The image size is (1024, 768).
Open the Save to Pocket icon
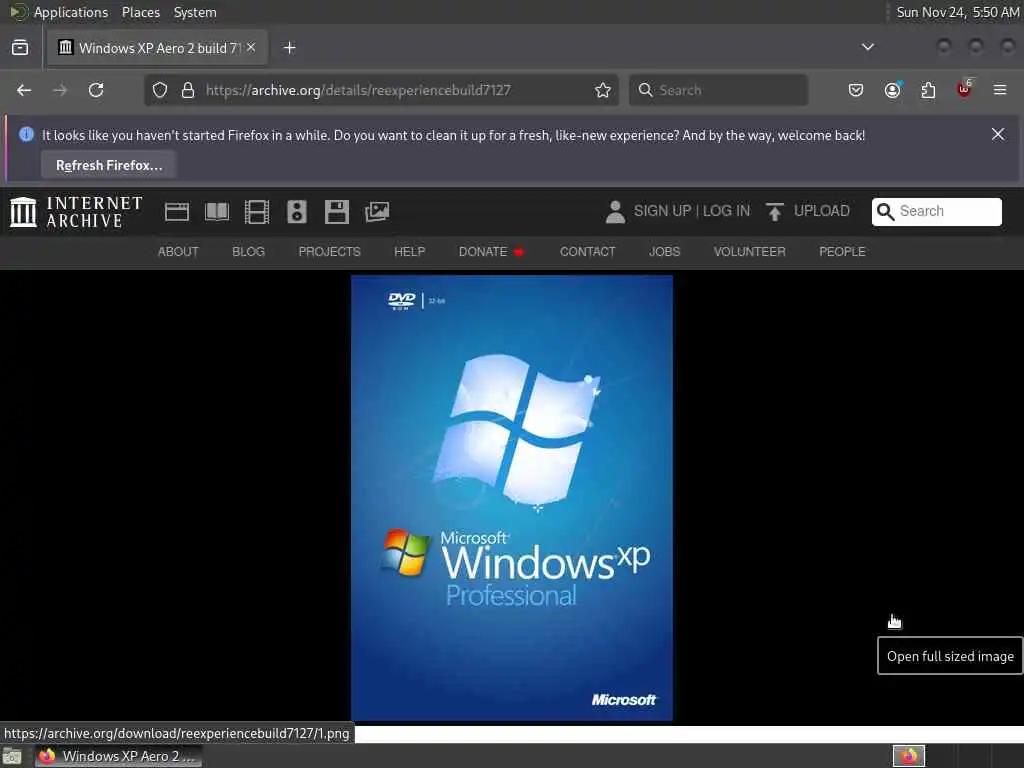tap(856, 90)
